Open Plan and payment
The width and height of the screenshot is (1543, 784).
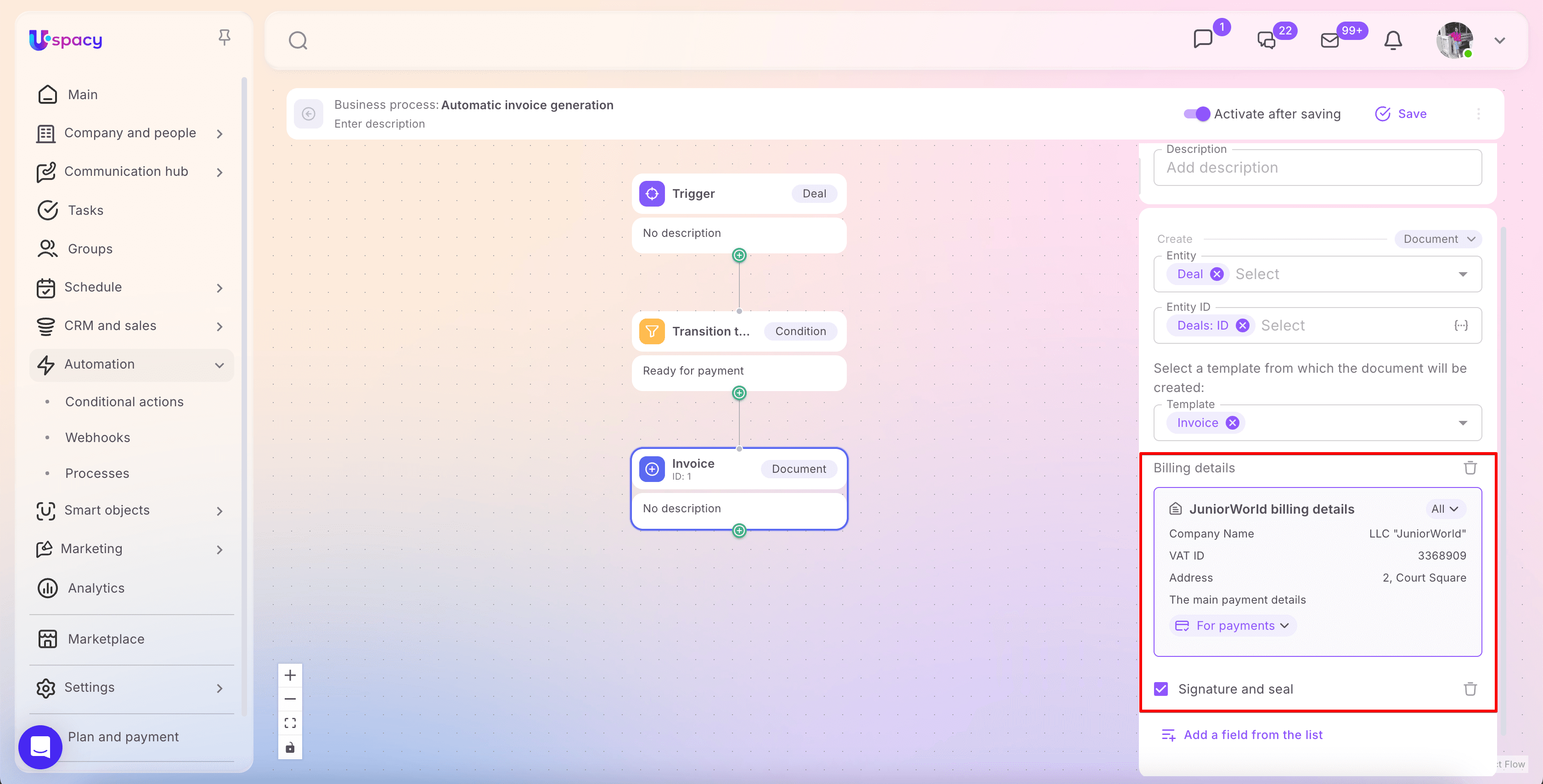[124, 737]
